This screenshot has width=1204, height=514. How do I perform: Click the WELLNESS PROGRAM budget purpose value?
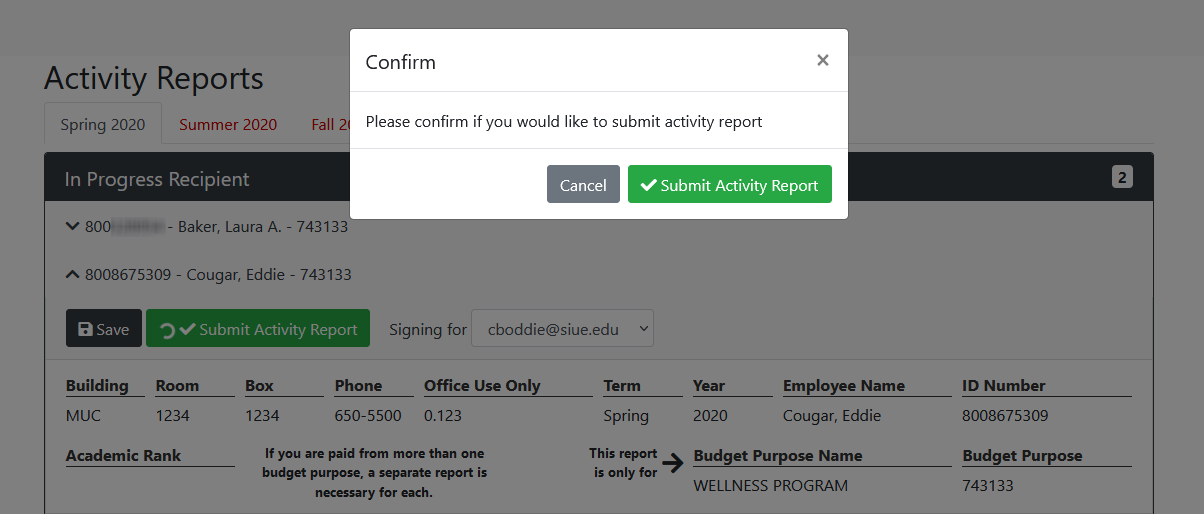[x=770, y=486]
